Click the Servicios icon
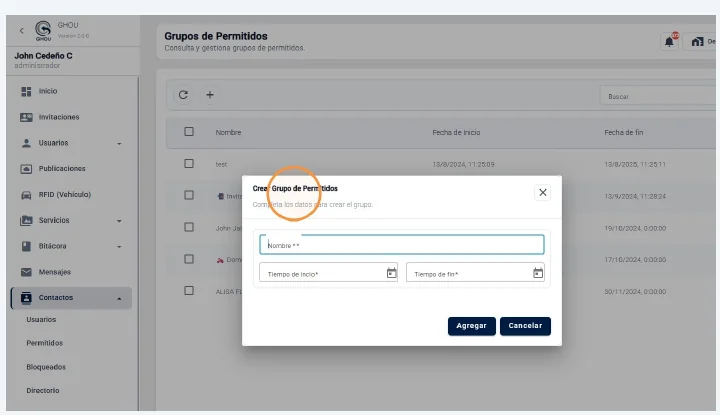The height and width of the screenshot is (415, 720). pyautogui.click(x=26, y=220)
